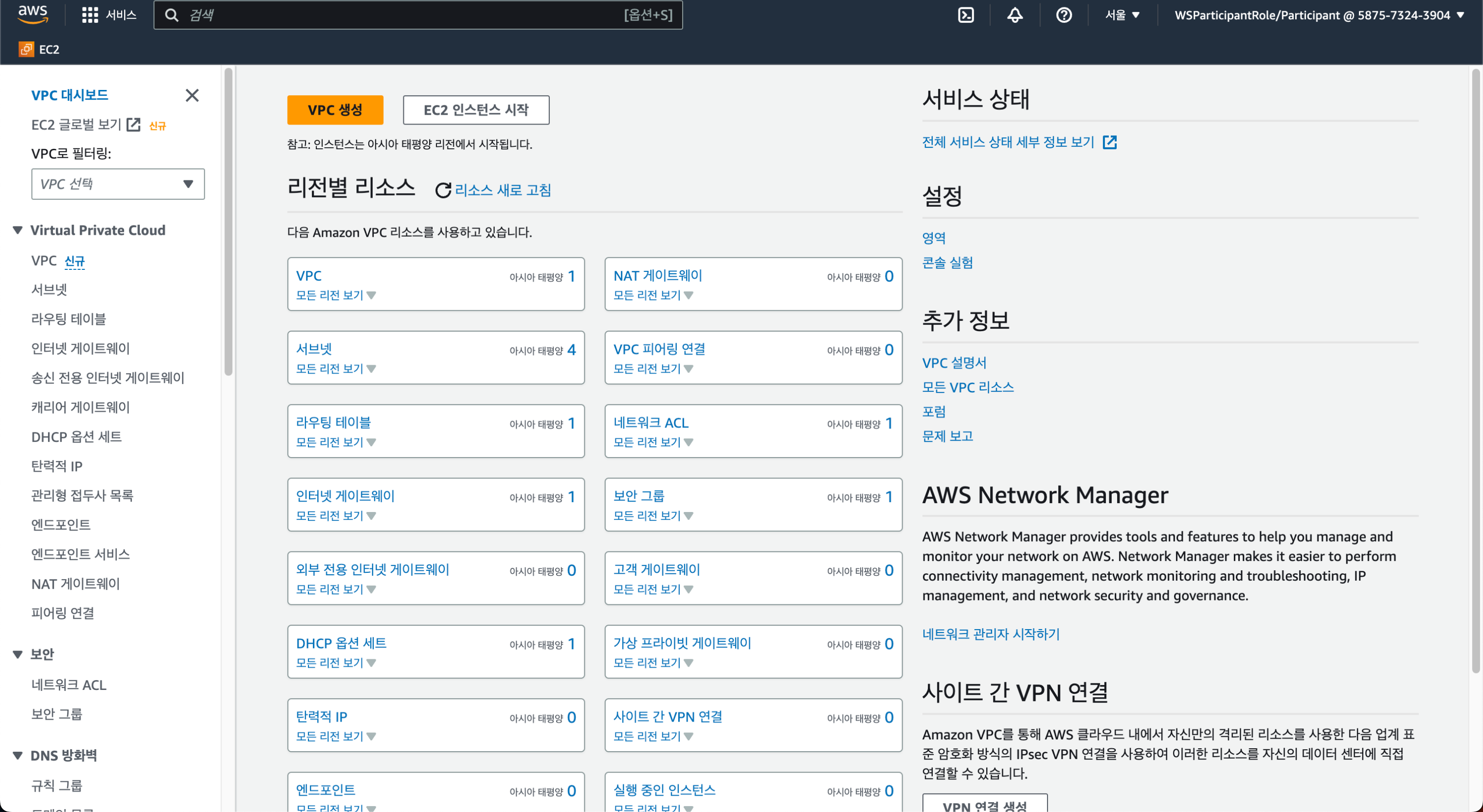Select 규칙 그룹 in the sidebar

tap(56, 786)
